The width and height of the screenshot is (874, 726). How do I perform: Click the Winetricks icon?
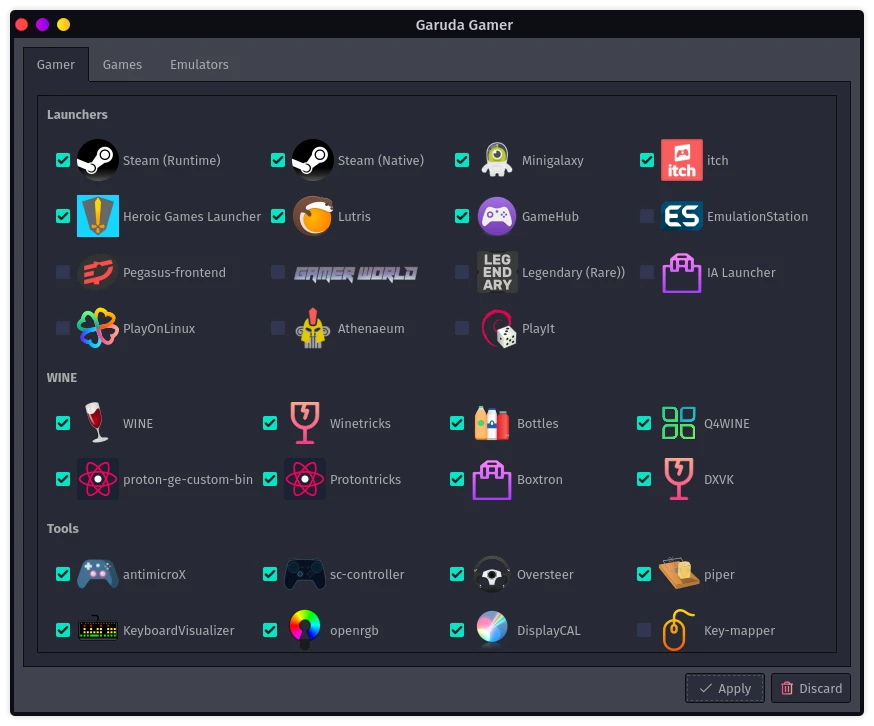[304, 423]
